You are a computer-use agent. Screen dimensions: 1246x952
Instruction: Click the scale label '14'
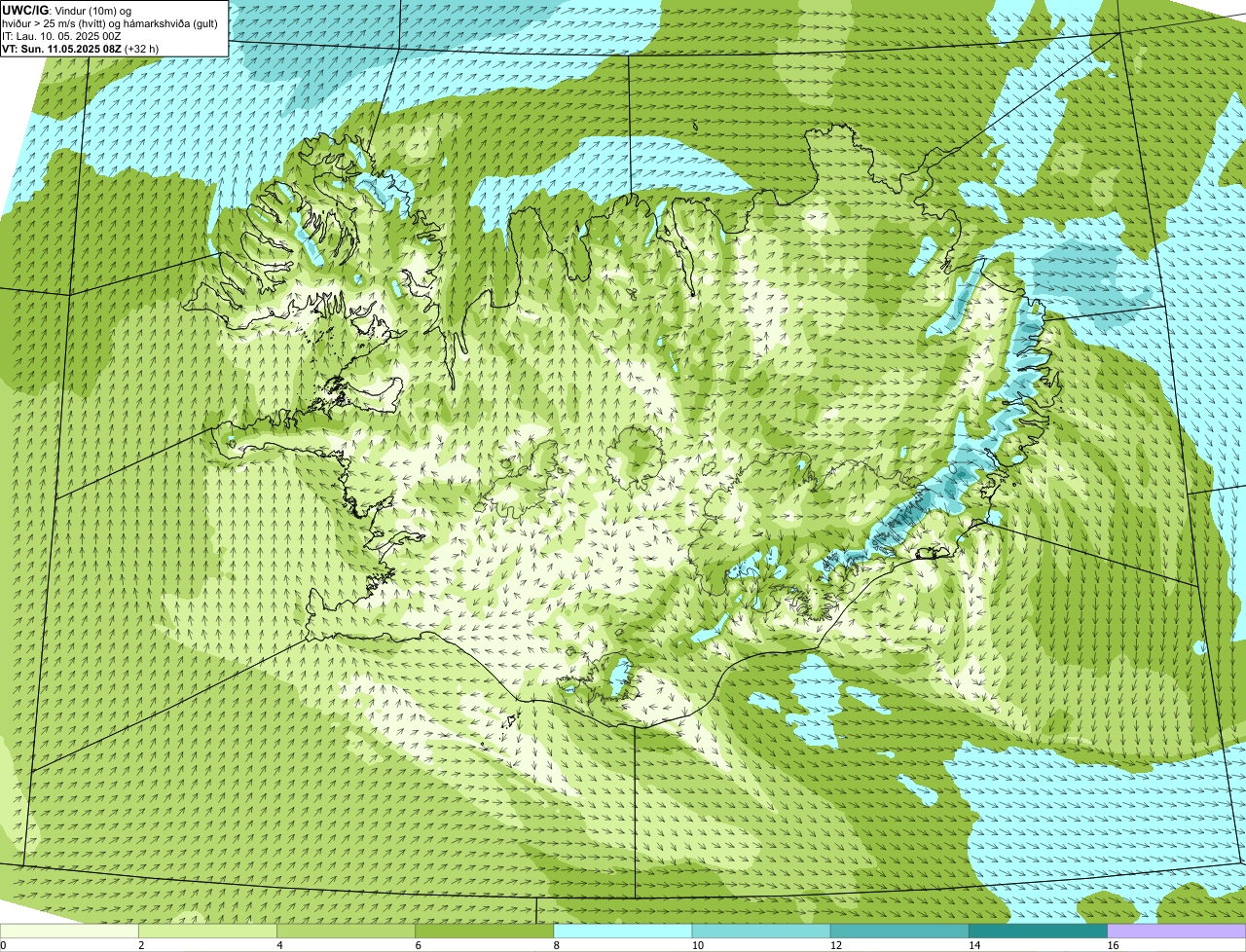(x=974, y=945)
